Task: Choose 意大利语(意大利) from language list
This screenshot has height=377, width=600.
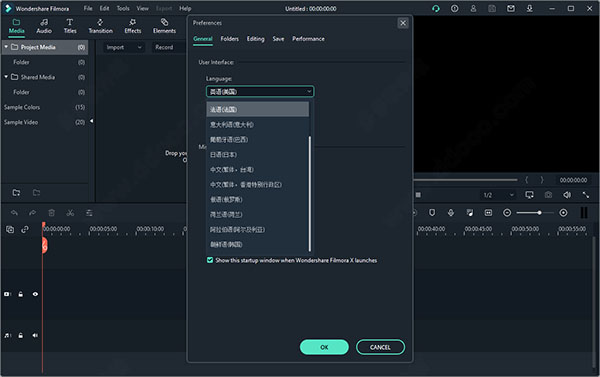Action: point(258,125)
